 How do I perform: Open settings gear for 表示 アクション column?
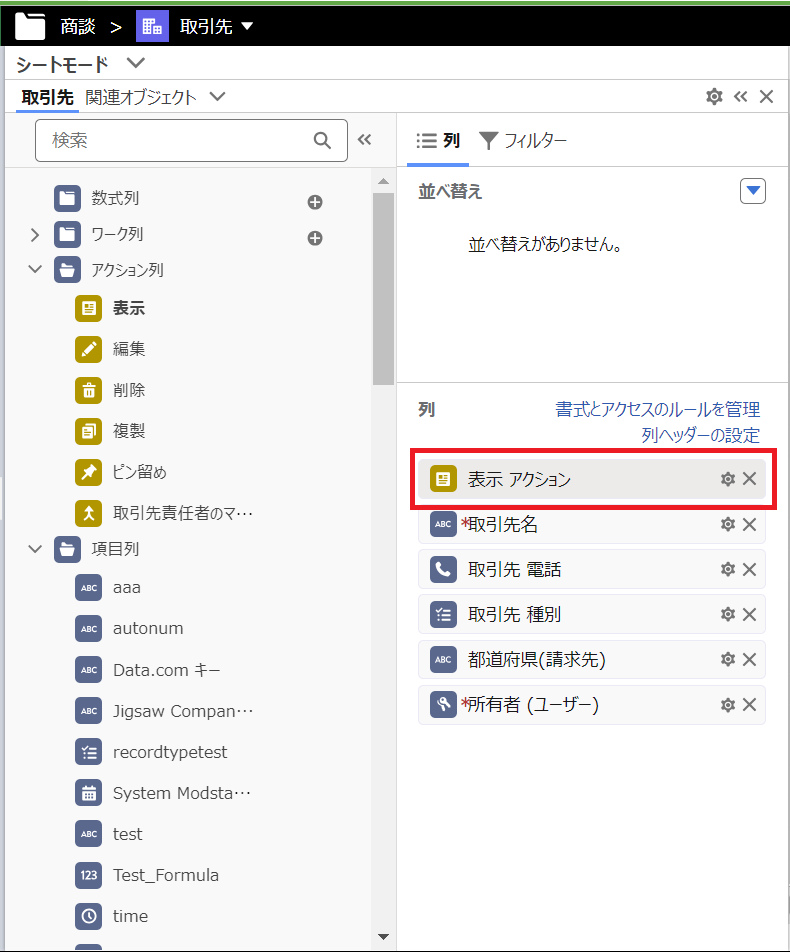727,479
